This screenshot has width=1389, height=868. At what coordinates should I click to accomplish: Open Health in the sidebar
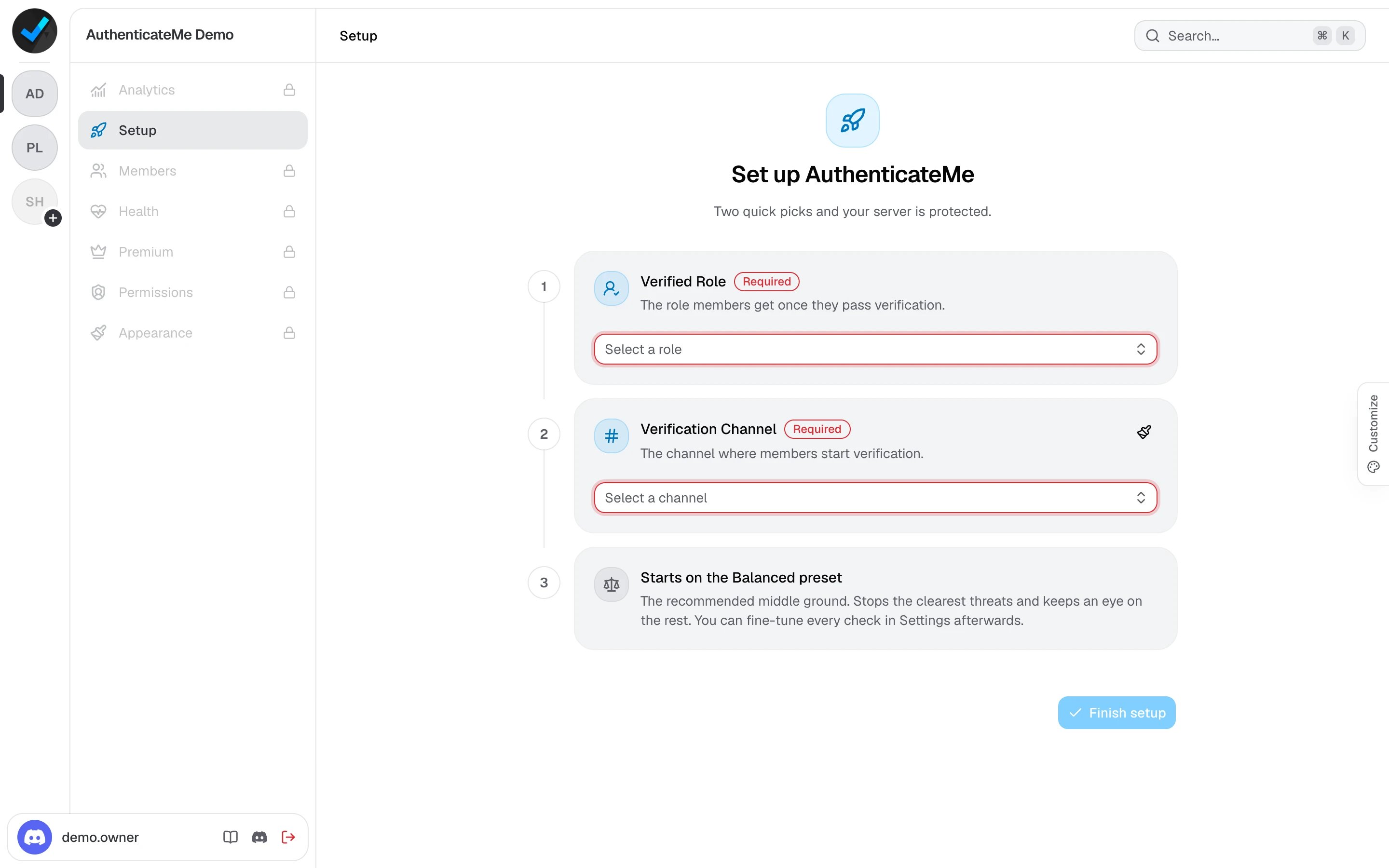tap(193, 211)
